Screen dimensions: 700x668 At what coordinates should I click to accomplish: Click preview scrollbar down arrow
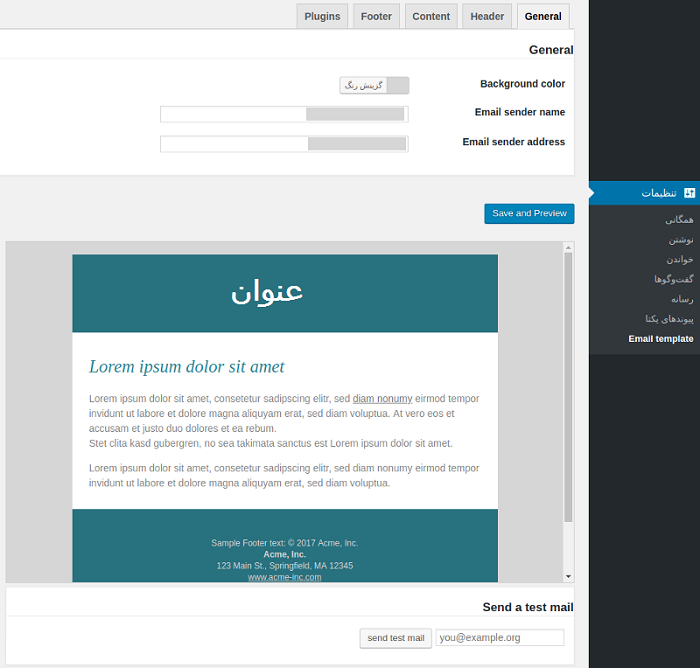click(568, 576)
